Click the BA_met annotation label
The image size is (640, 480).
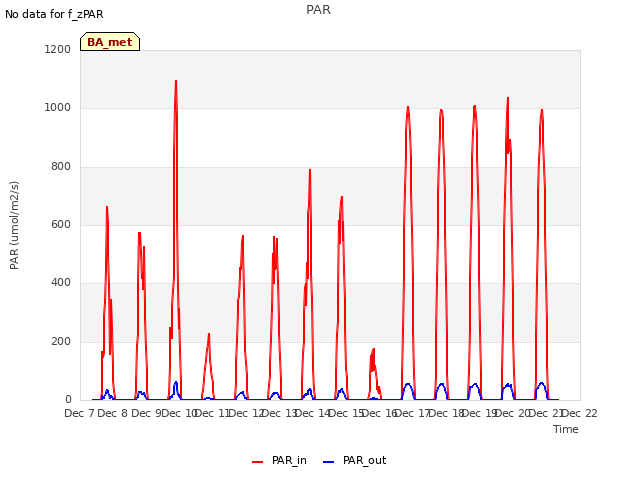[x=110, y=42]
